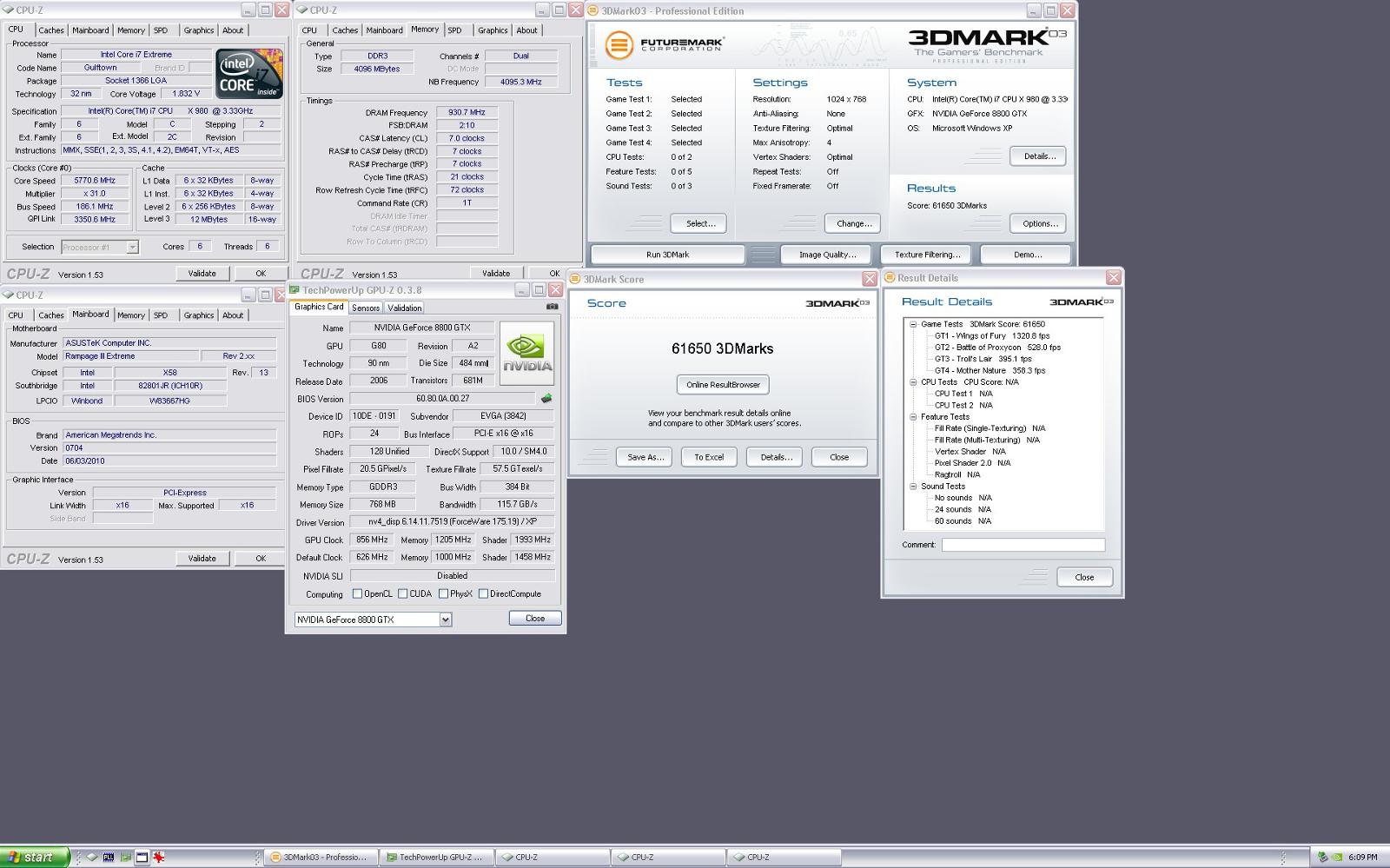Screen dimensions: 1390x868
Task: Click the BIOS save chip icon in GPU-Z
Action: (546, 399)
